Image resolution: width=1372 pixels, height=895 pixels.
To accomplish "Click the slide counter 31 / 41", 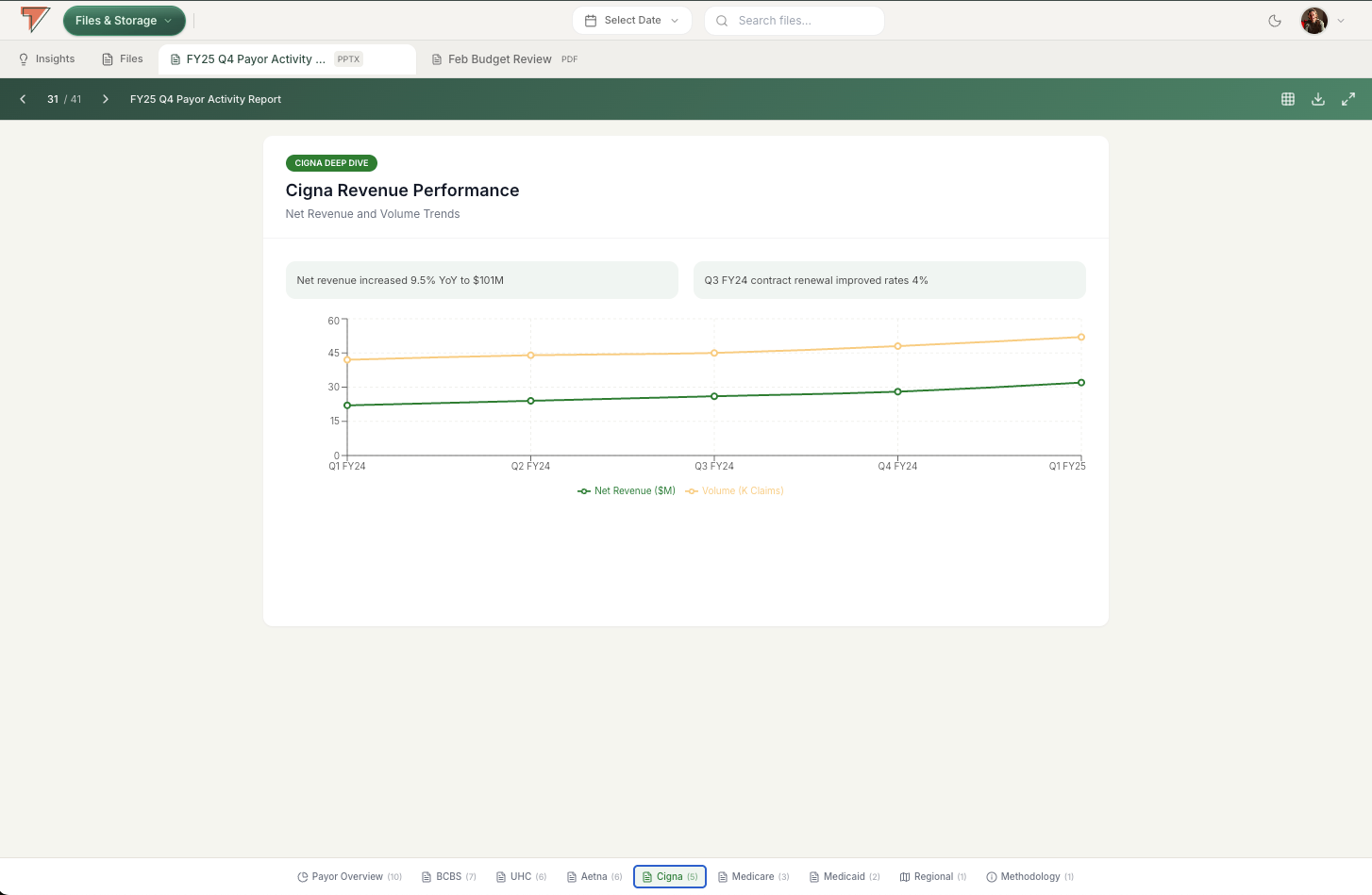I will tap(64, 99).
